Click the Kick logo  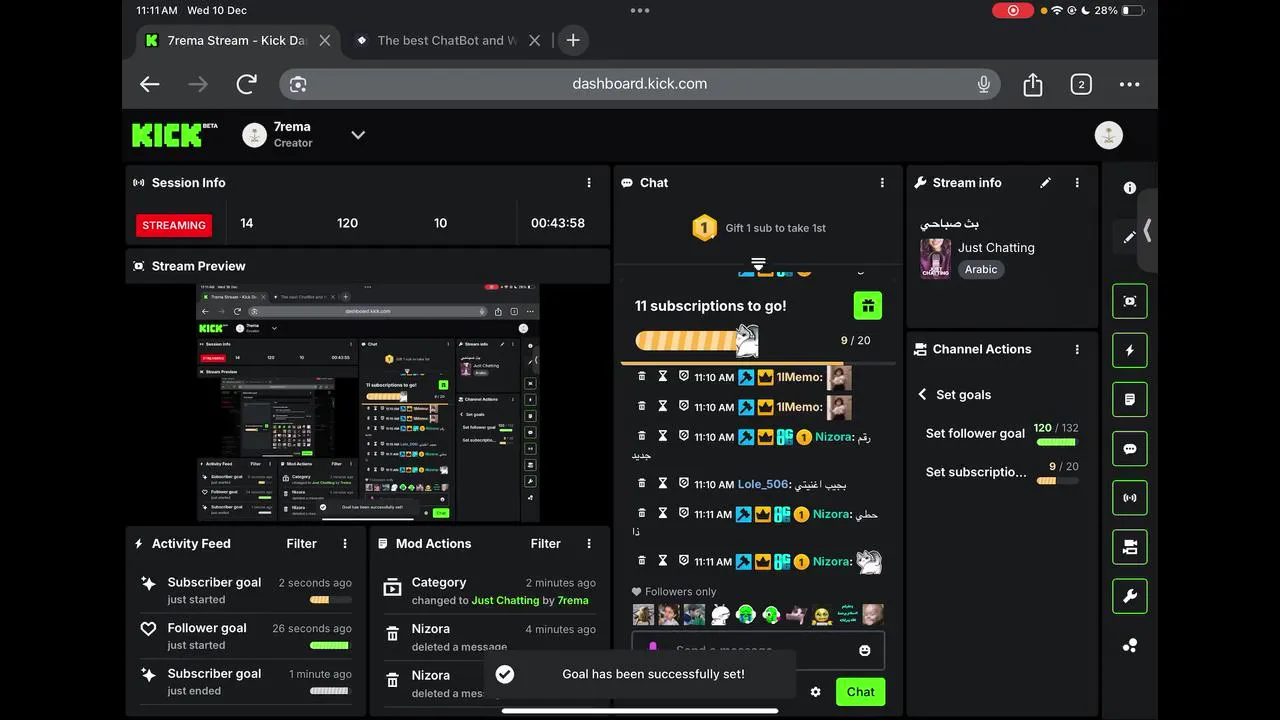click(174, 134)
